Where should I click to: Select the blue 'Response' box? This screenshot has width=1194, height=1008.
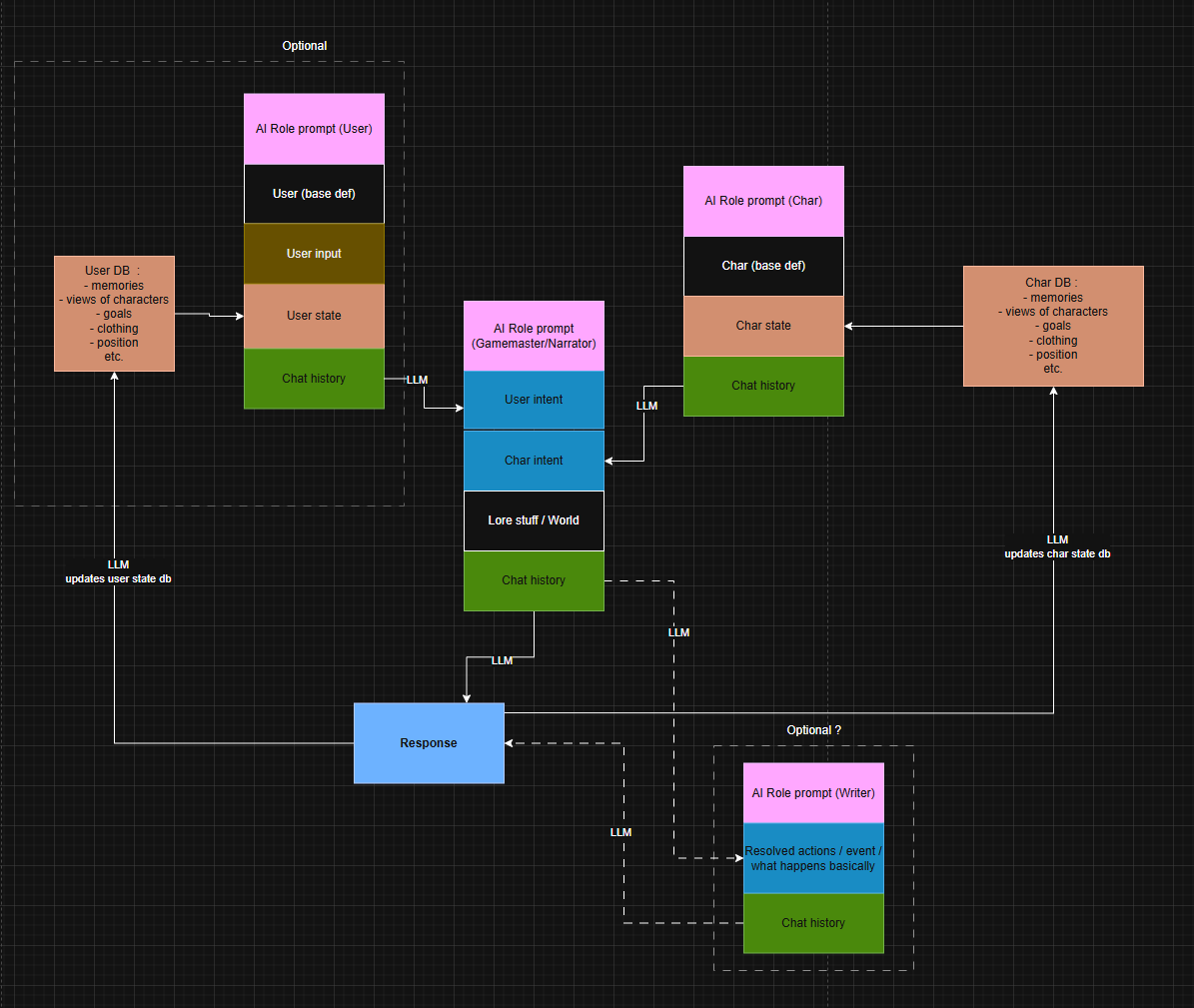[x=429, y=743]
